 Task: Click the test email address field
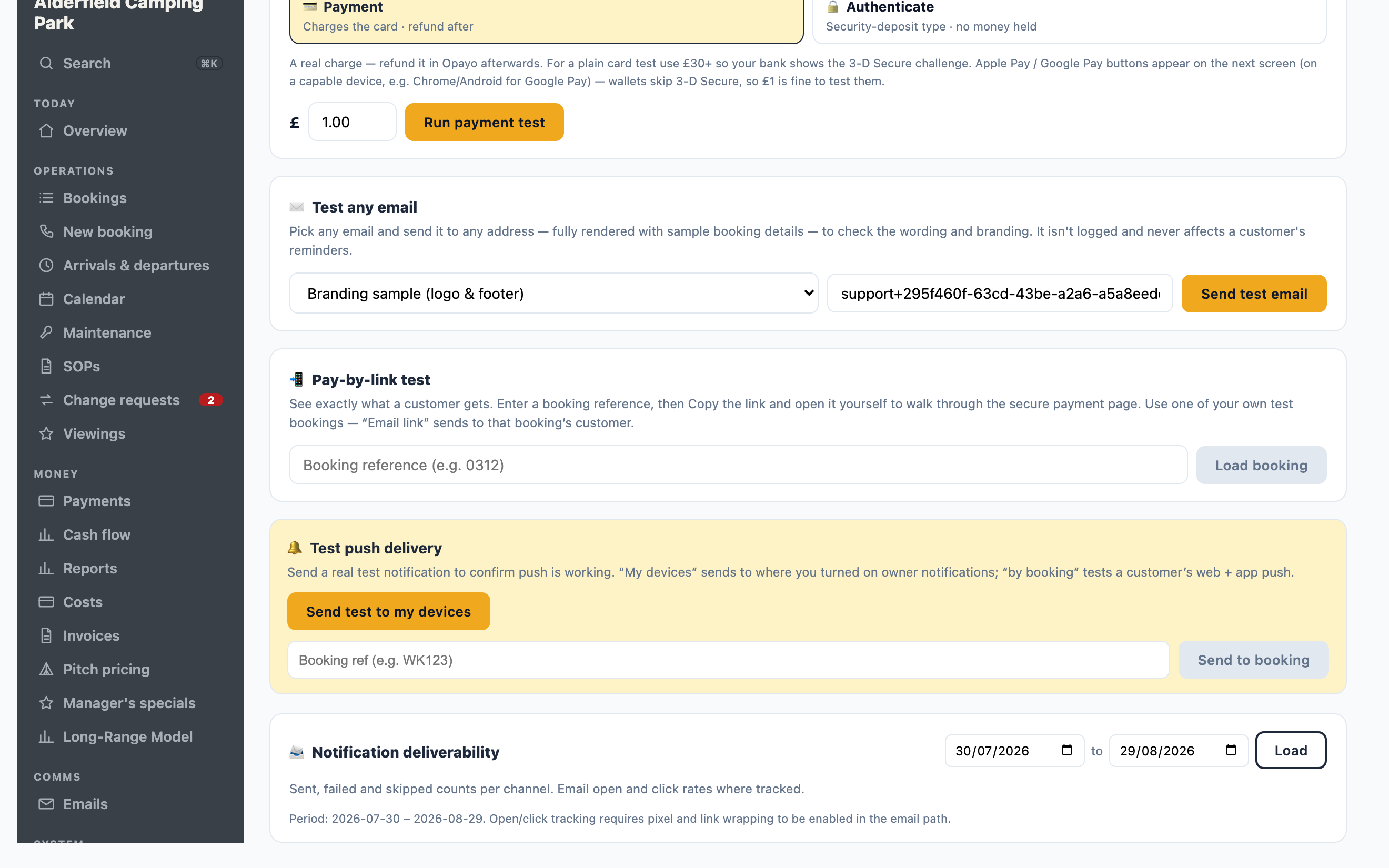click(1000, 294)
